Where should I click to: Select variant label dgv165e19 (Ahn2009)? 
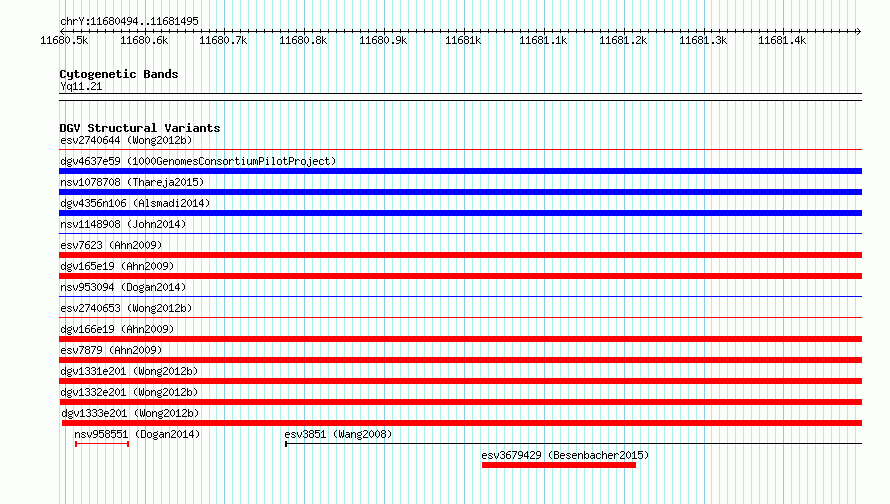point(117,266)
